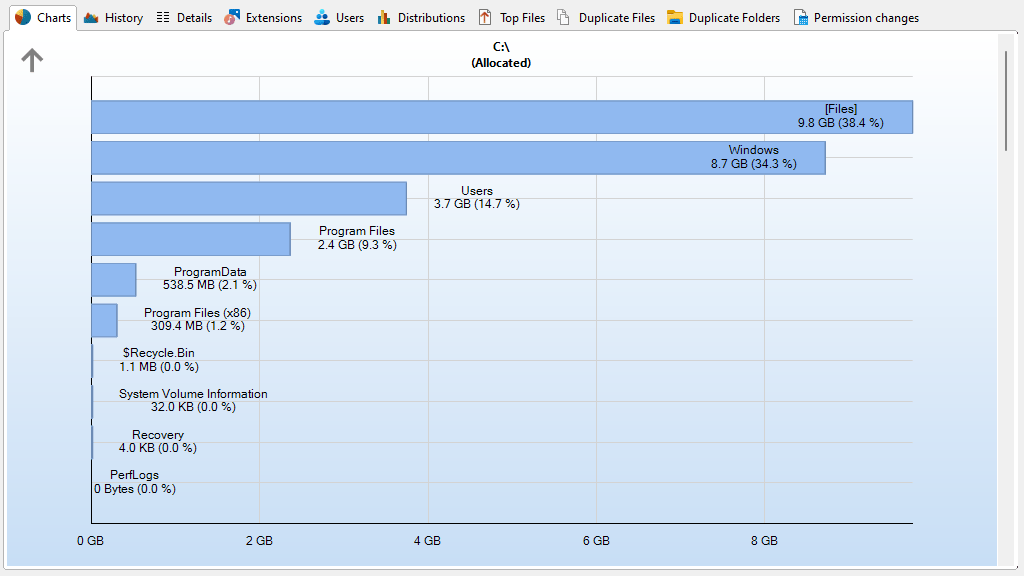Click the Program Files bar
The width and height of the screenshot is (1024, 576).
coord(190,239)
